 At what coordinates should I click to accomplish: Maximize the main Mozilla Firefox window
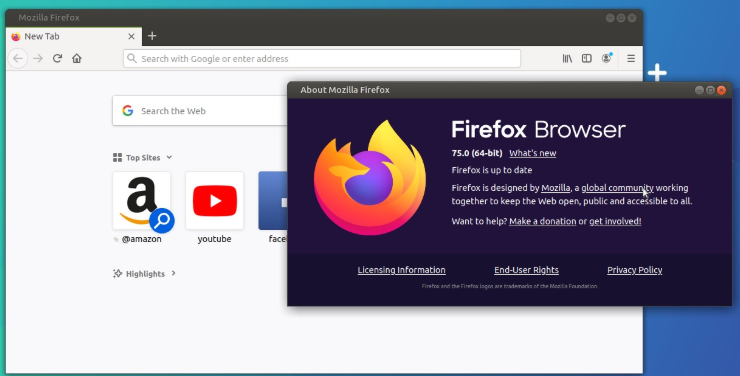click(621, 18)
